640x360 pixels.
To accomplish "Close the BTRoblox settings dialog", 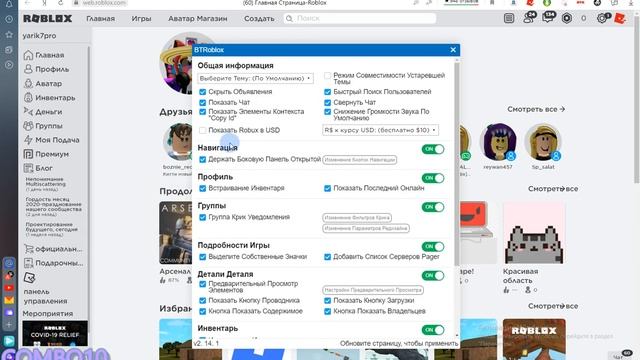I will click(453, 50).
